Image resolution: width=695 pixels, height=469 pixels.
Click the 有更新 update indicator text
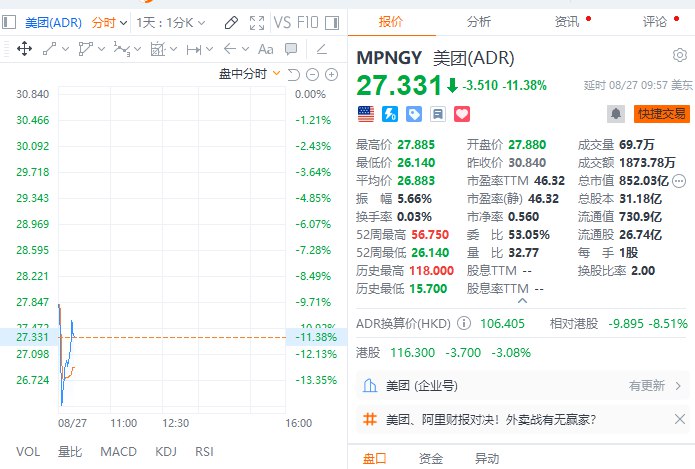point(647,386)
